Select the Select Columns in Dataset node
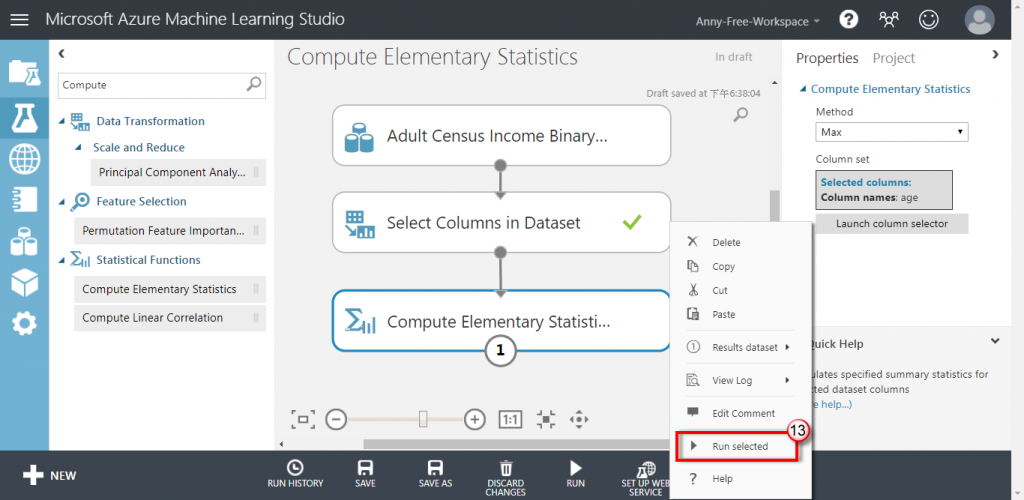 pos(502,223)
